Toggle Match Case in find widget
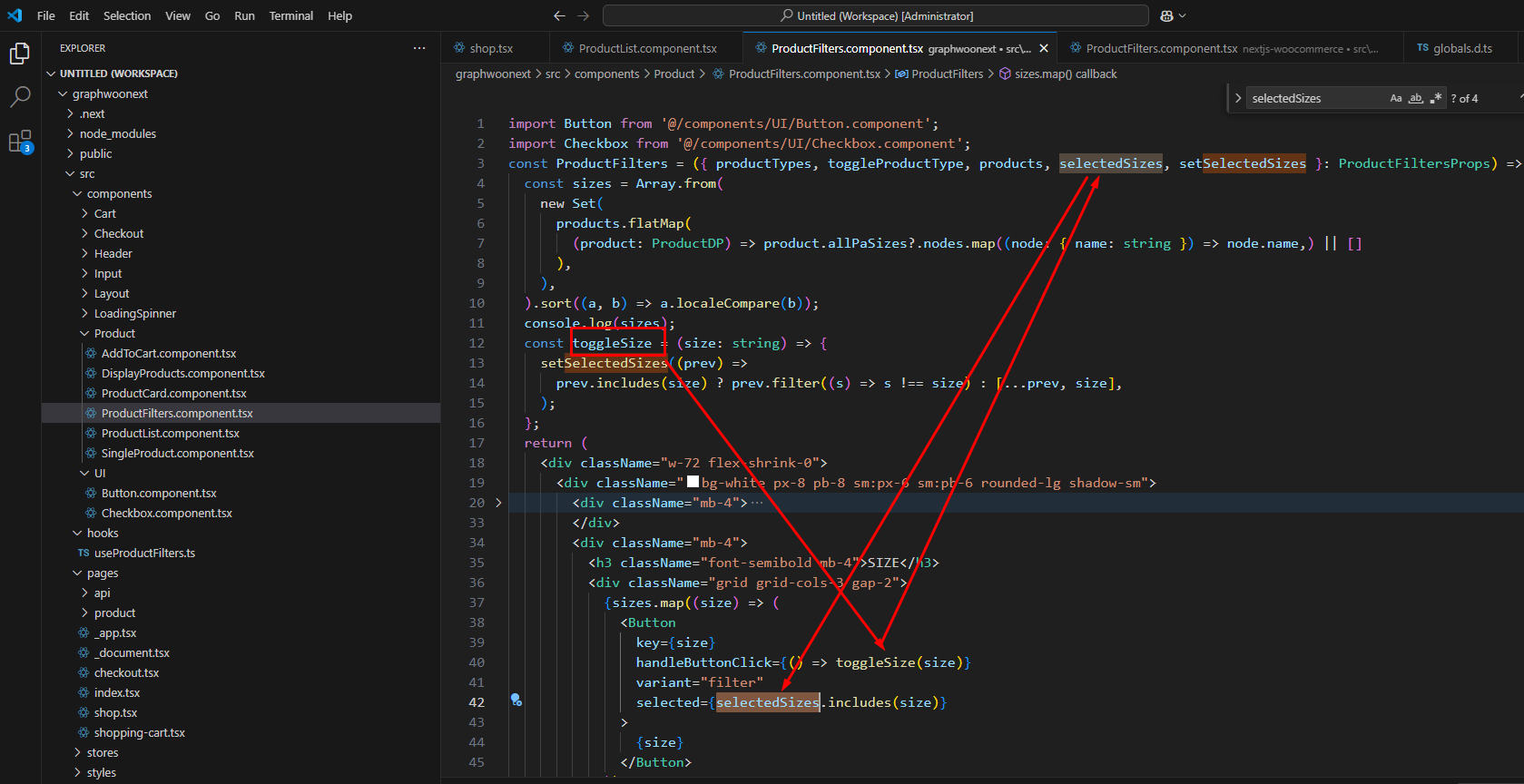1524x784 pixels. (1395, 98)
